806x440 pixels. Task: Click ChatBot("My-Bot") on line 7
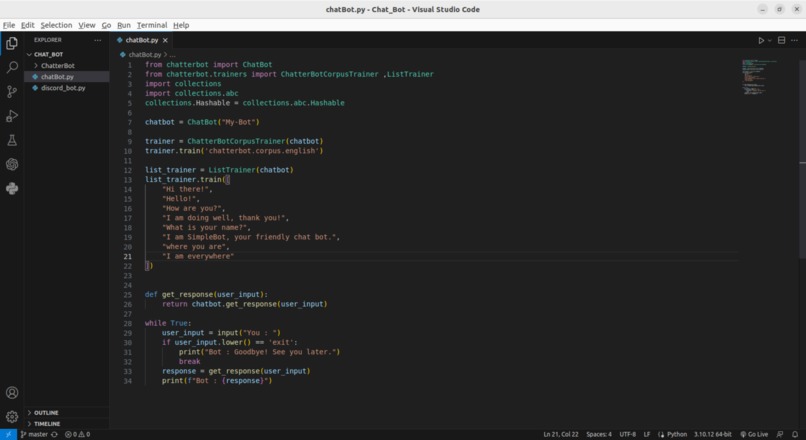[x=223, y=122]
